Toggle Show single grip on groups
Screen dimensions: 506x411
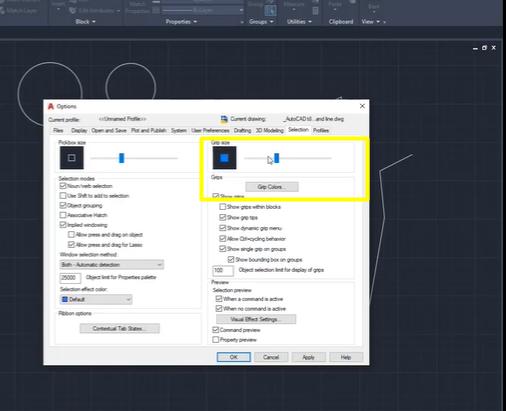(x=222, y=249)
